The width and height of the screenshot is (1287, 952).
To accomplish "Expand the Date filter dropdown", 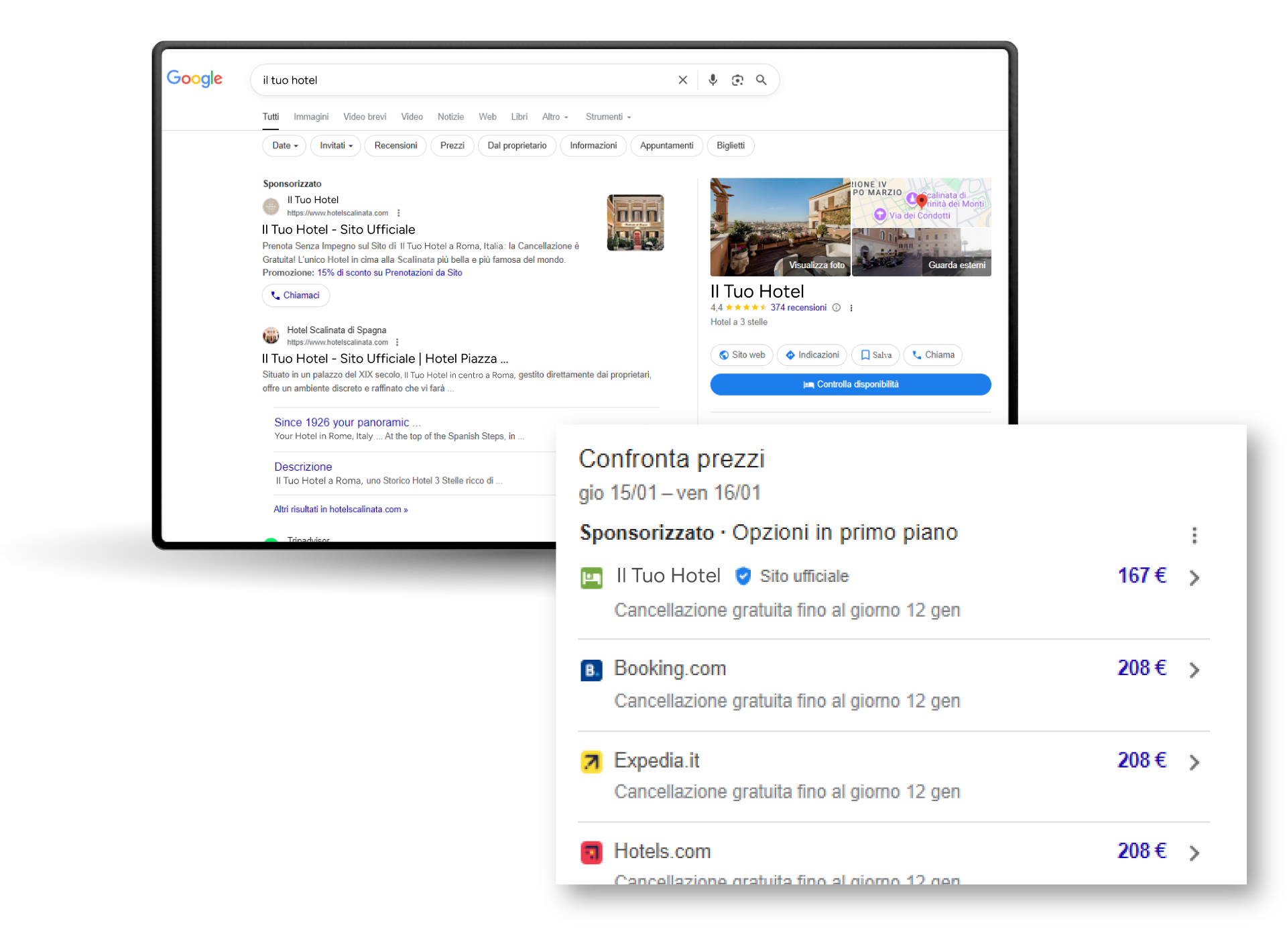I will tap(284, 145).
